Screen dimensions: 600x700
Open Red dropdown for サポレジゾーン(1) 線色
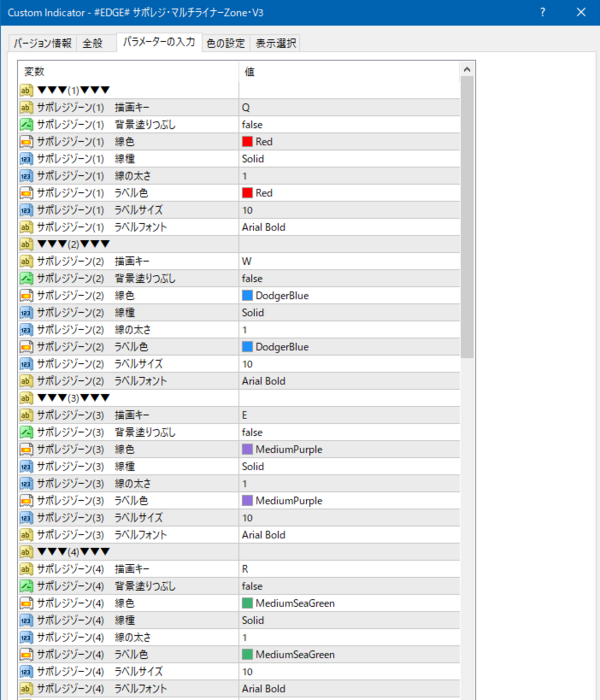[349, 142]
